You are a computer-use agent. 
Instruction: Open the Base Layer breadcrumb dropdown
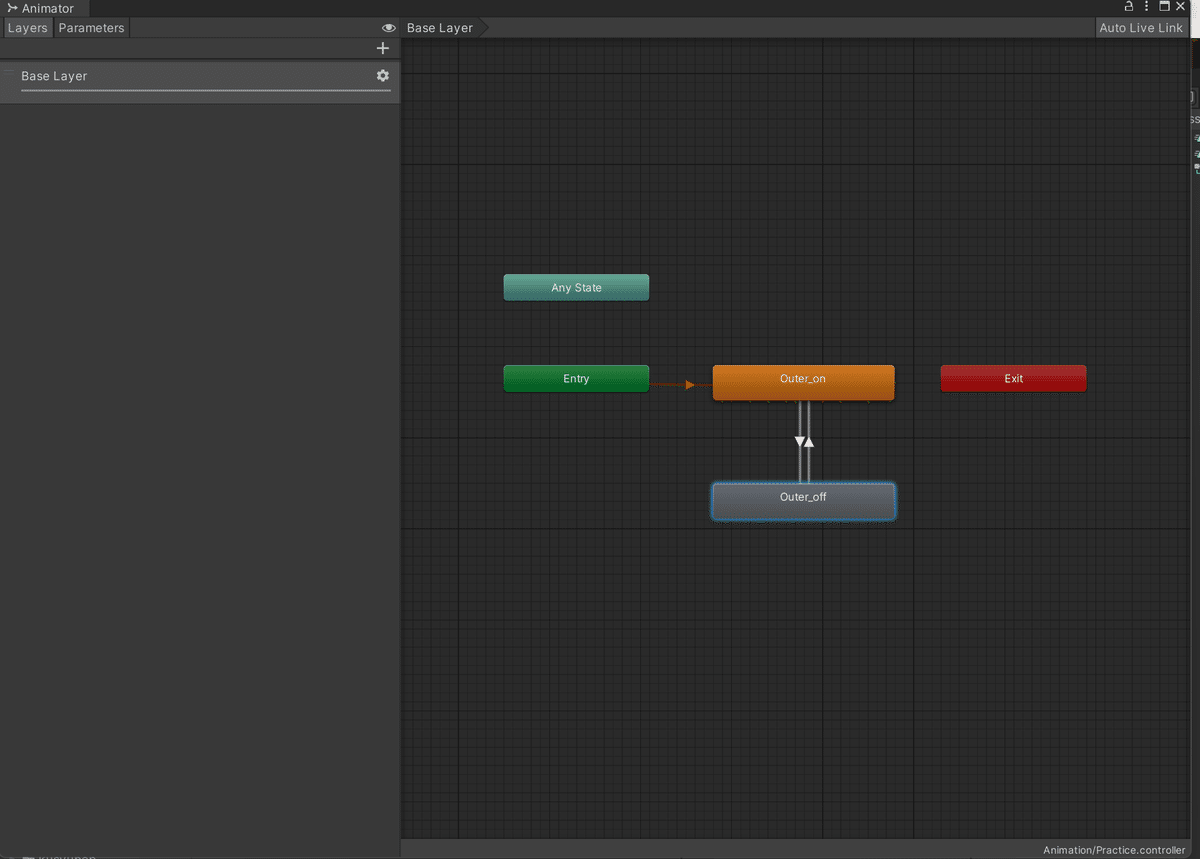pos(438,27)
